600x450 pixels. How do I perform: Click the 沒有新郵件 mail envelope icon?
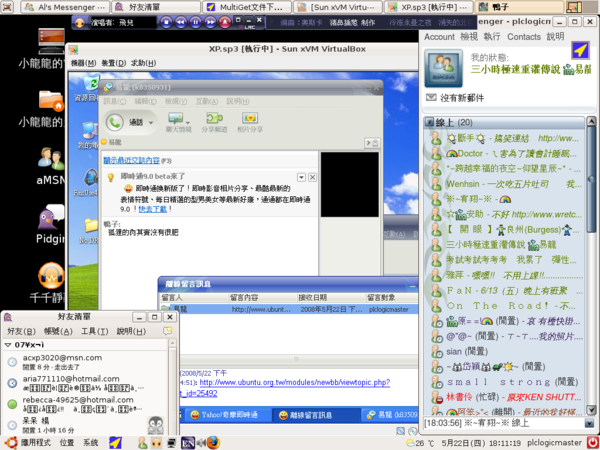(431, 98)
